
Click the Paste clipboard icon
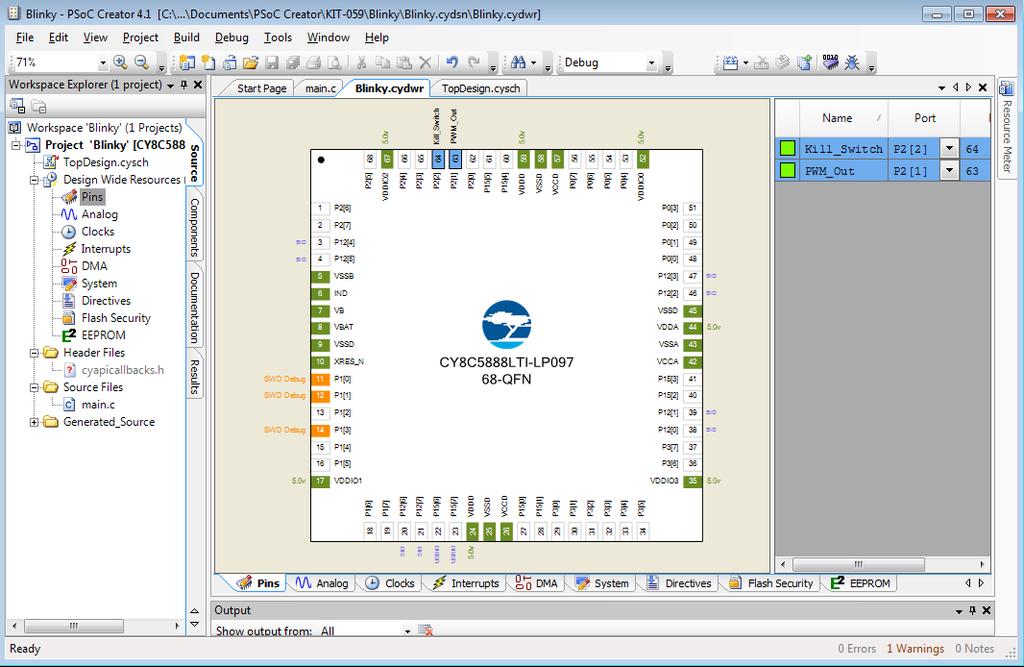[x=404, y=63]
